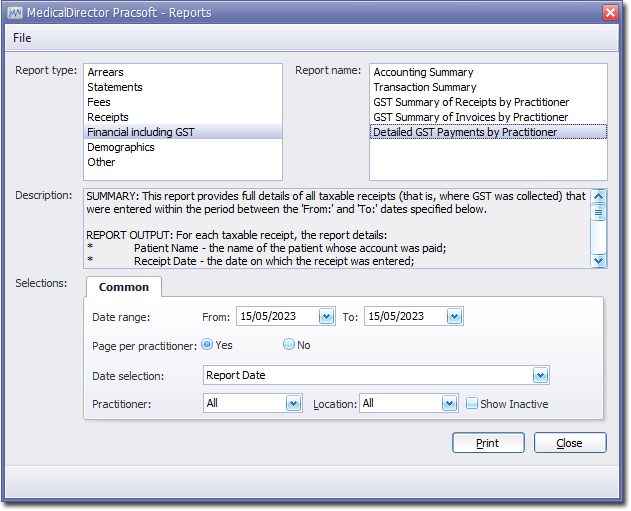The width and height of the screenshot is (631, 511).
Task: Select No for Page per practitioner
Action: pos(289,344)
